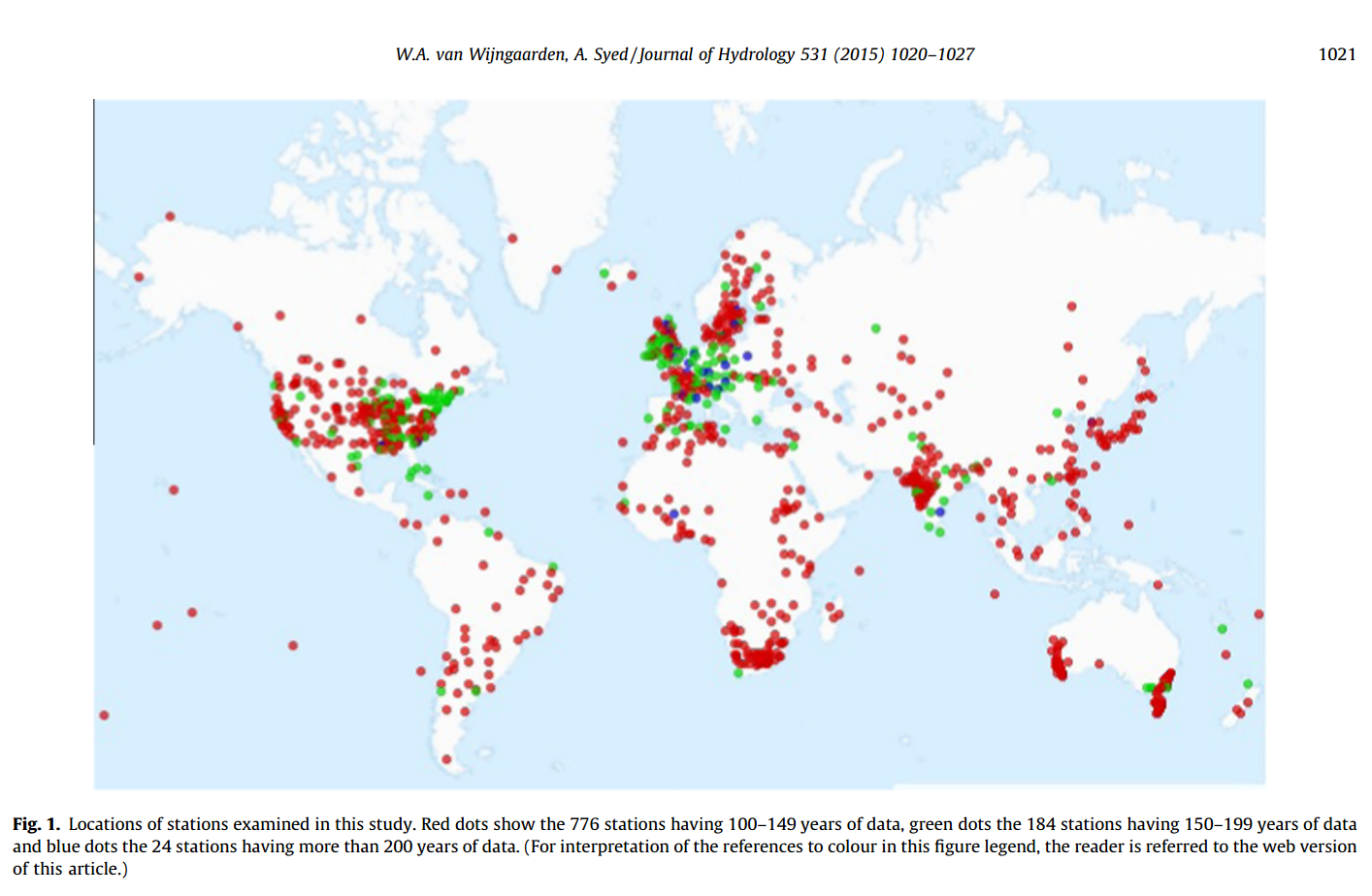The width and height of the screenshot is (1372, 896).
Task: Select the red dot in central Australia
Action: pyautogui.click(x=1099, y=664)
